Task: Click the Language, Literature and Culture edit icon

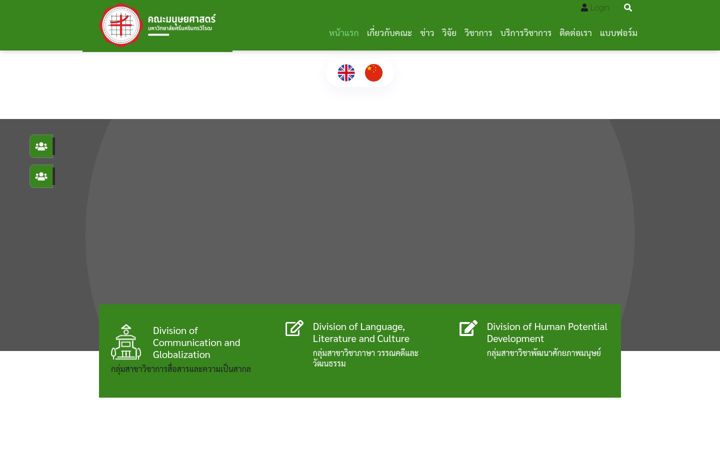Action: pos(294,328)
